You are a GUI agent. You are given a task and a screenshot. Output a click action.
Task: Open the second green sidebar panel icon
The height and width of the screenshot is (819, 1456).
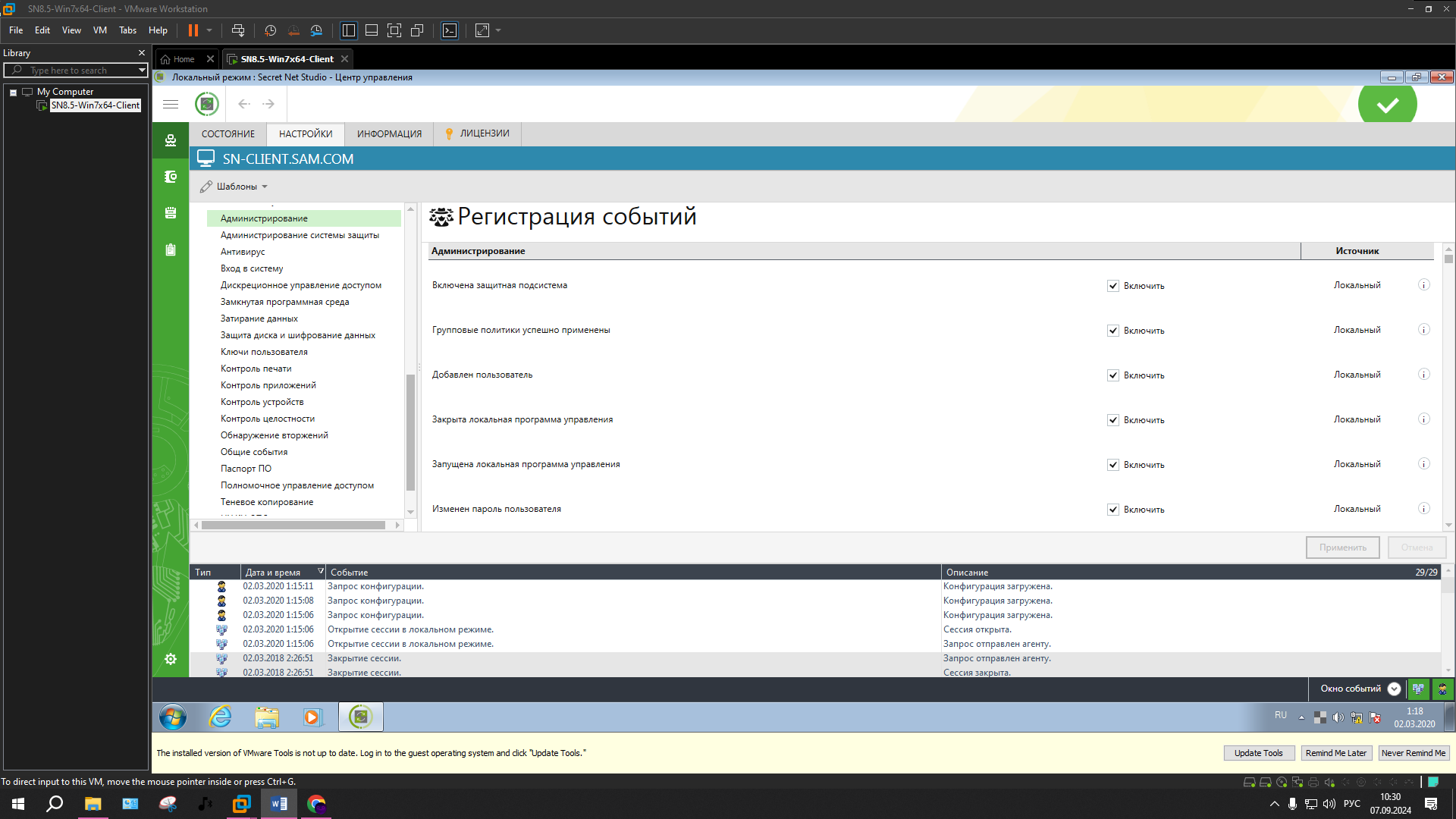click(171, 177)
